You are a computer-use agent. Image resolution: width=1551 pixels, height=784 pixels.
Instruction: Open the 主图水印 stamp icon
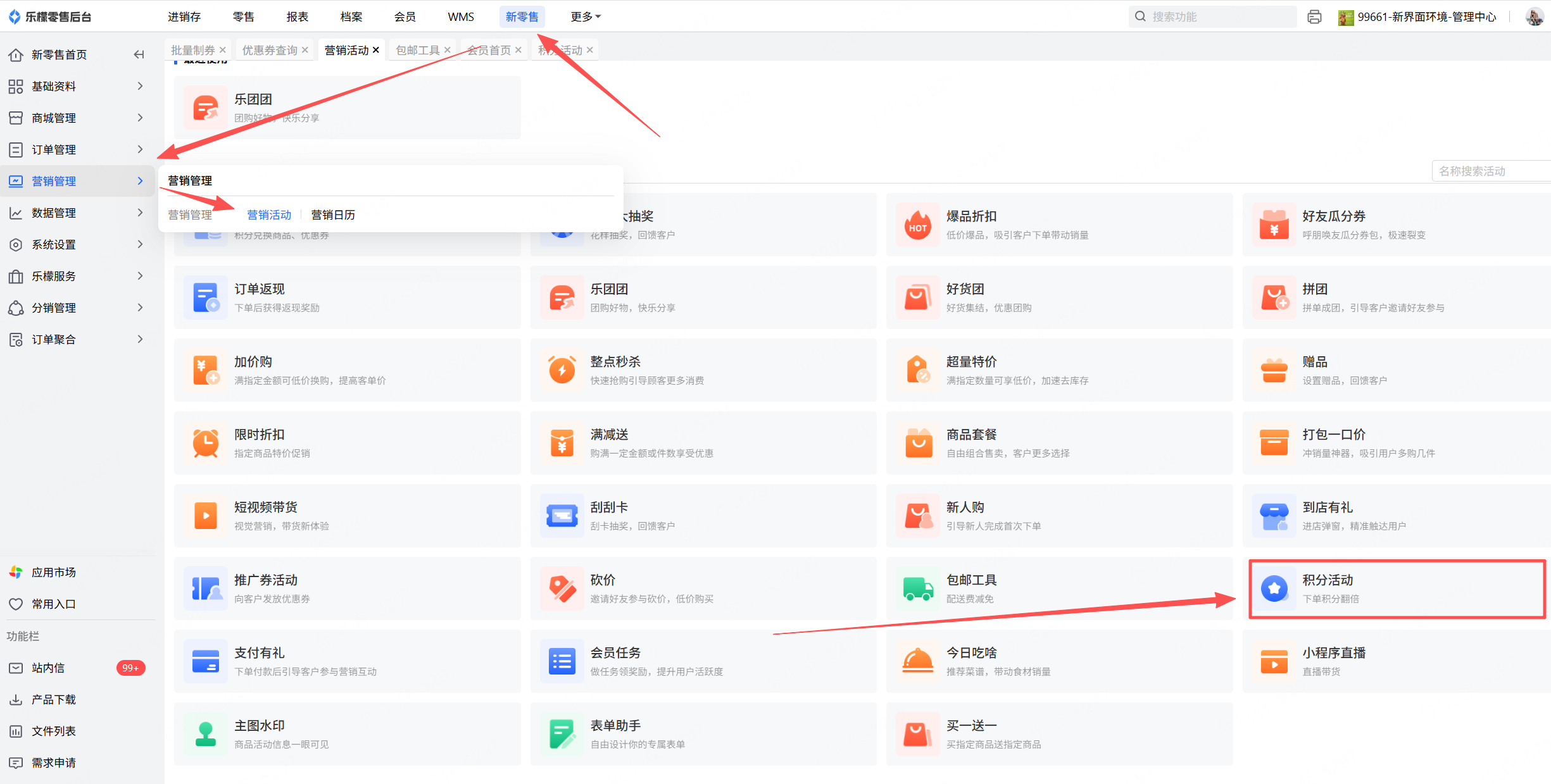(206, 734)
